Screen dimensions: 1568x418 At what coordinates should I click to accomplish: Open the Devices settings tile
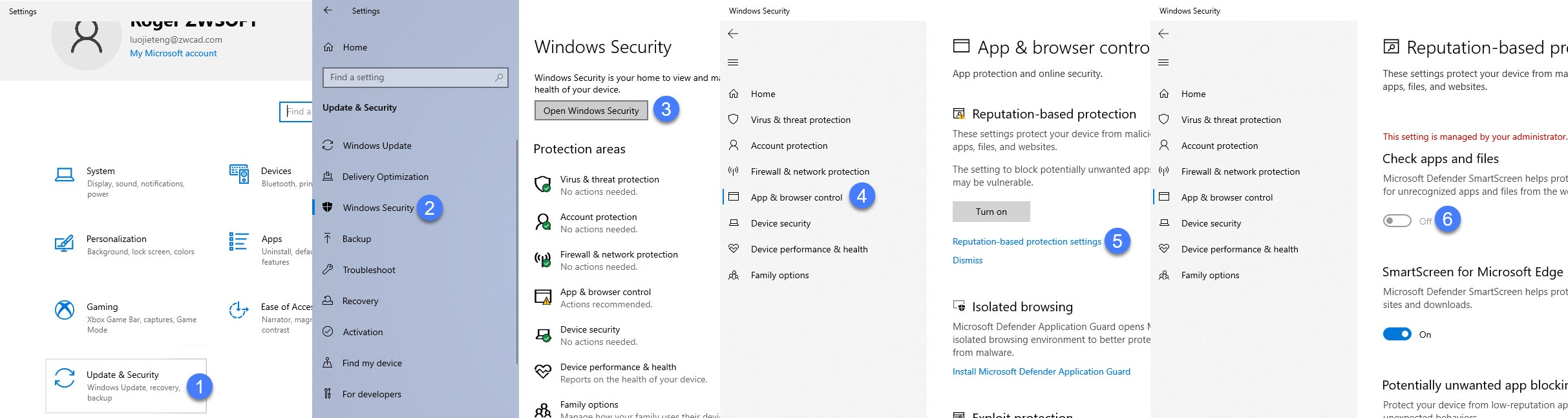pyautogui.click(x=270, y=177)
